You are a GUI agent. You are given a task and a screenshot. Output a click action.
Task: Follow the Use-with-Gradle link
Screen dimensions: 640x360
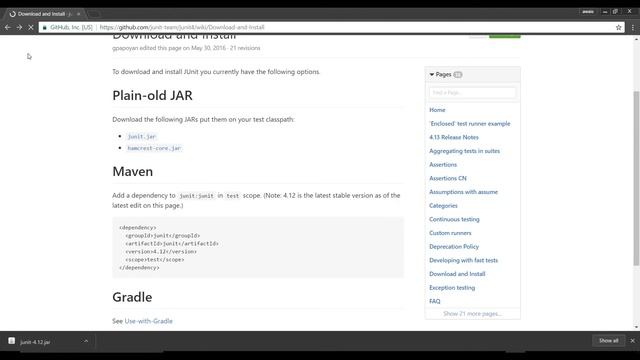149,321
